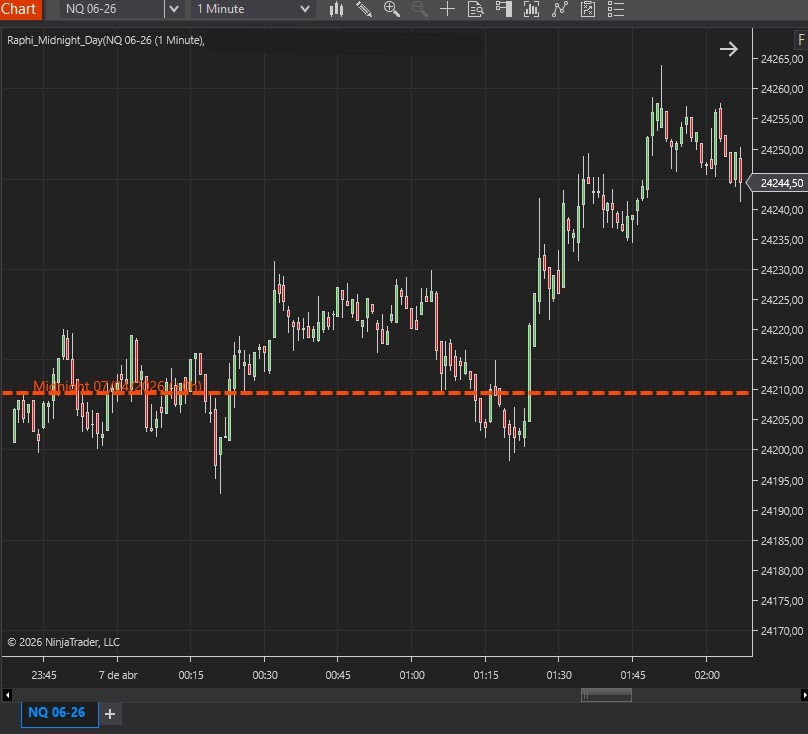Viewport: 808px width, 734px height.
Task: Open the cursor crosshair mode selector
Action: (447, 9)
